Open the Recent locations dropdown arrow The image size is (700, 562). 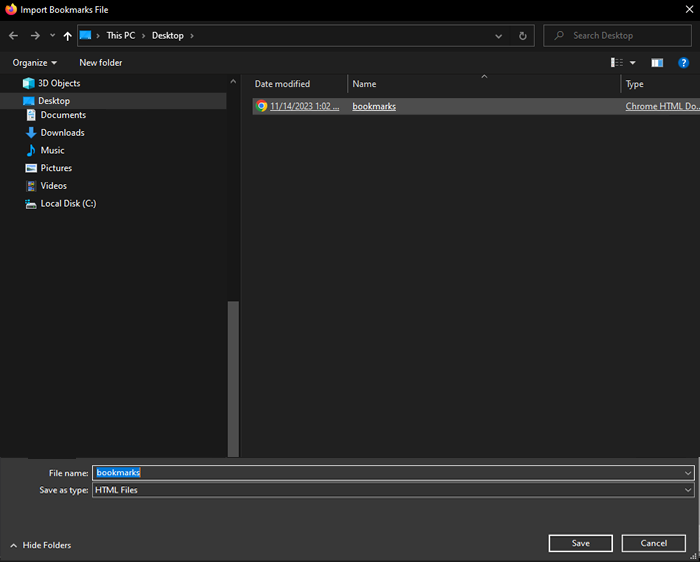[x=52, y=36]
